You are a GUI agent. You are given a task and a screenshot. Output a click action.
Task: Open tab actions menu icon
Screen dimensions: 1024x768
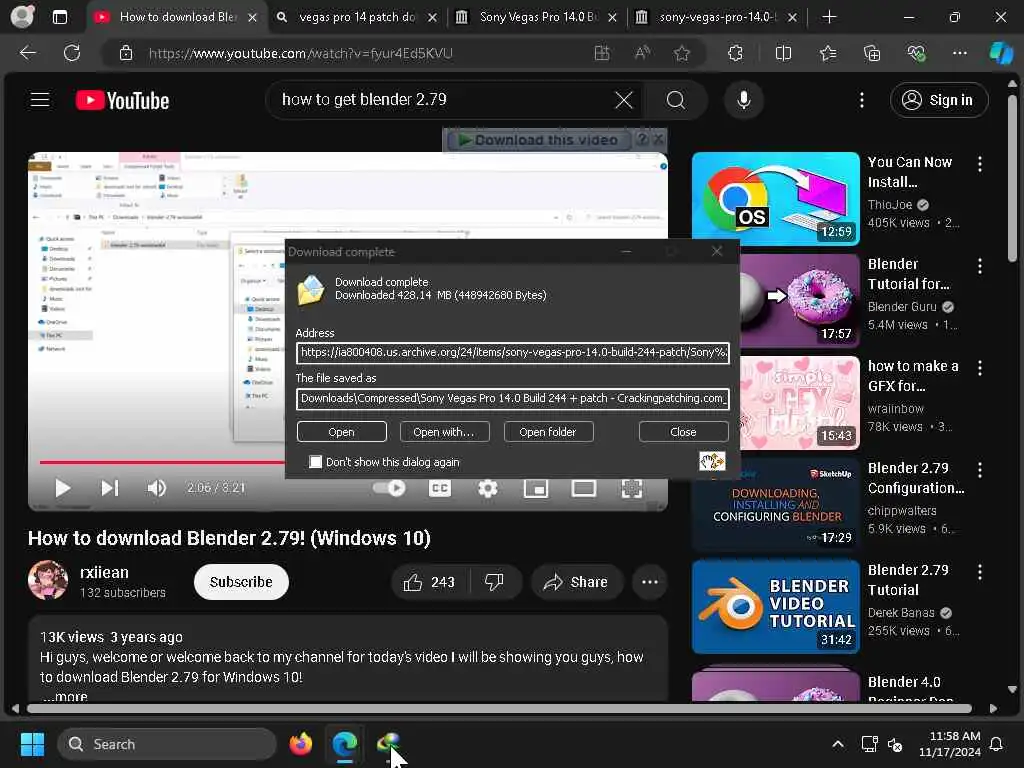[59, 17]
